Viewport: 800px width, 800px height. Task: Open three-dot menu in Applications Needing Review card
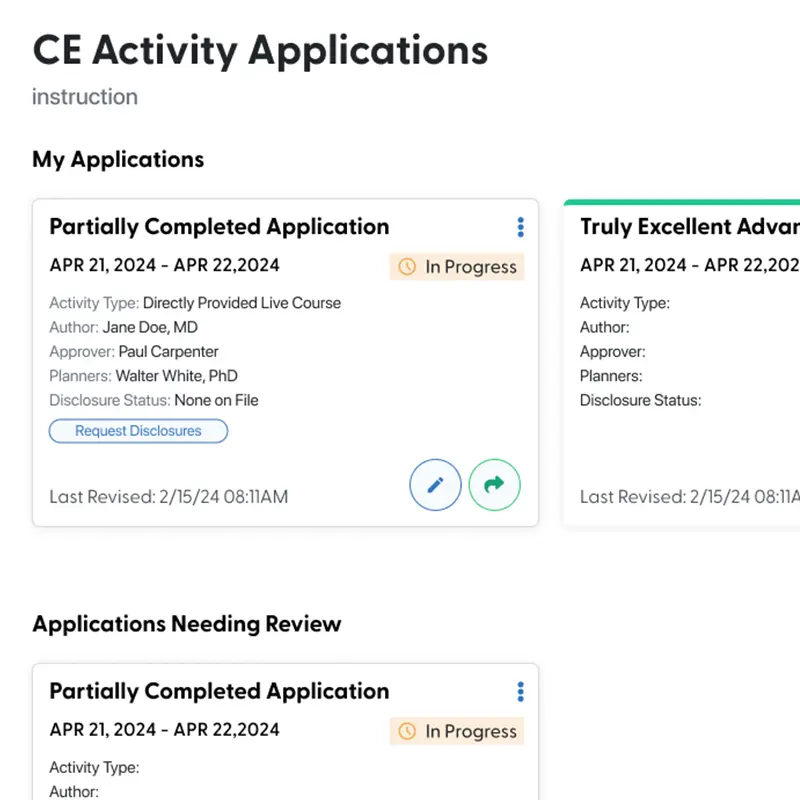520,692
